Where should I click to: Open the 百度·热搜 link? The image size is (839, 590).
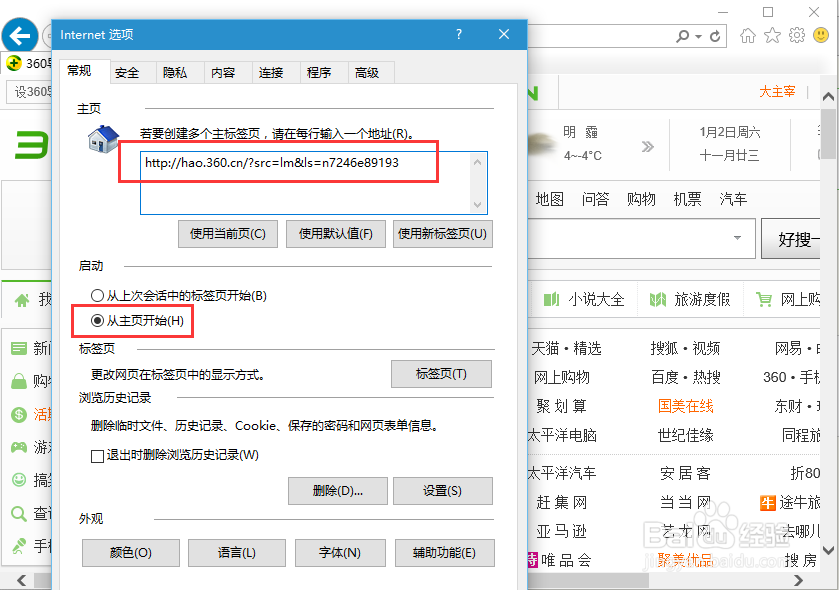(685, 378)
